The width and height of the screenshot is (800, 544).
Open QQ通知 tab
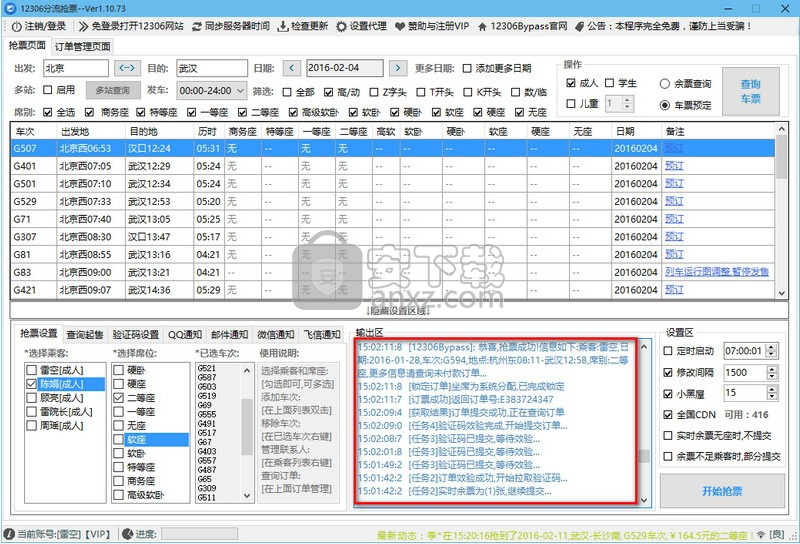tap(185, 335)
